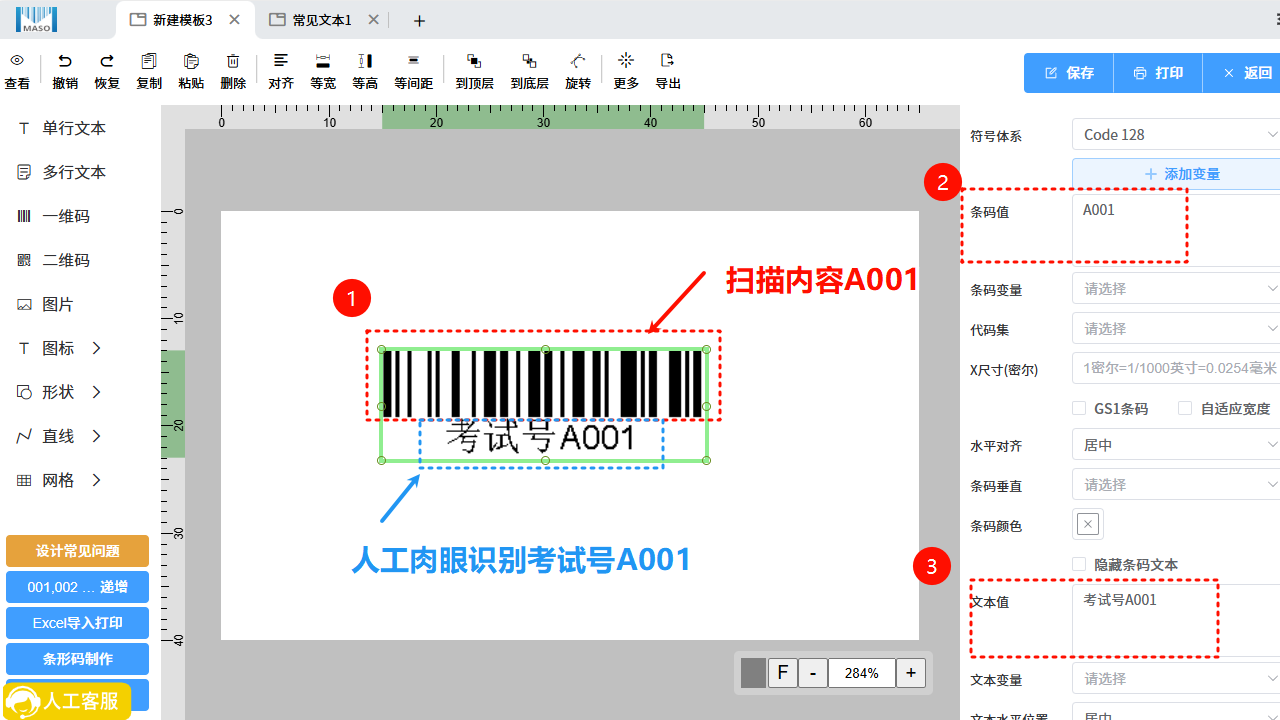Image resolution: width=1280 pixels, height=720 pixels.
Task: Click the 打印 print button
Action: click(1157, 73)
